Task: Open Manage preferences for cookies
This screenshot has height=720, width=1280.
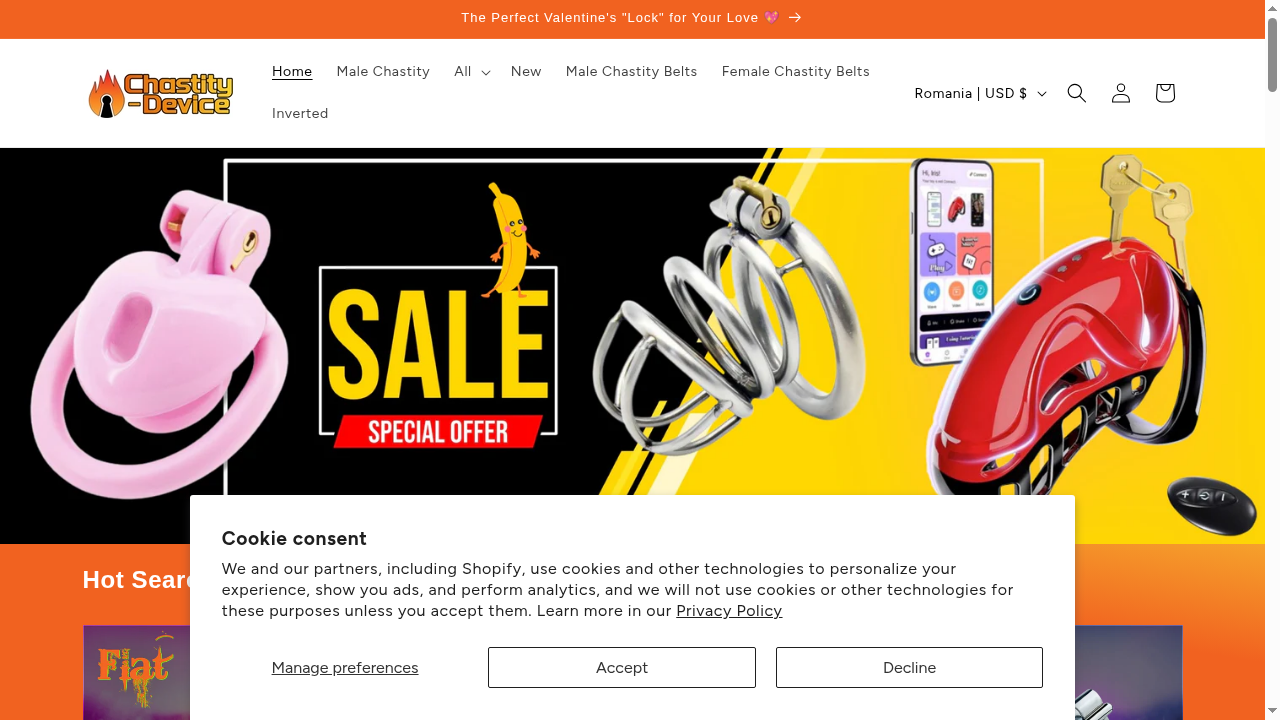Action: (345, 667)
